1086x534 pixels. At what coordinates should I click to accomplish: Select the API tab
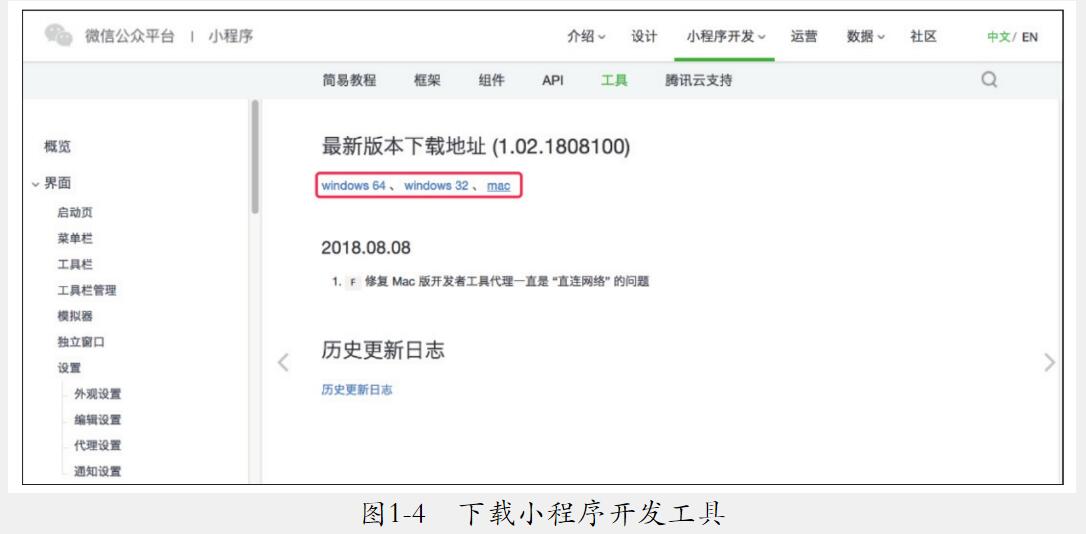click(x=553, y=80)
